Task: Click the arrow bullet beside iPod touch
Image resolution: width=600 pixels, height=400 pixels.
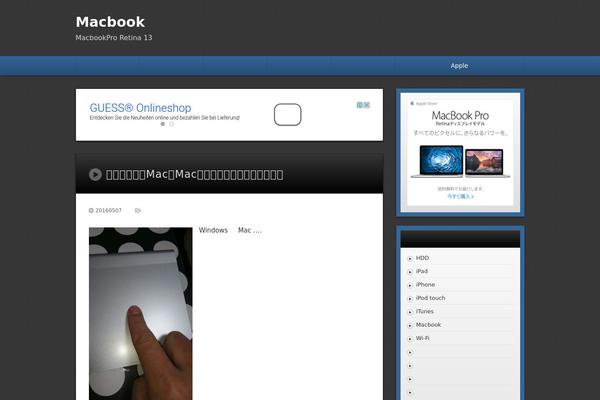Action: pyautogui.click(x=410, y=299)
